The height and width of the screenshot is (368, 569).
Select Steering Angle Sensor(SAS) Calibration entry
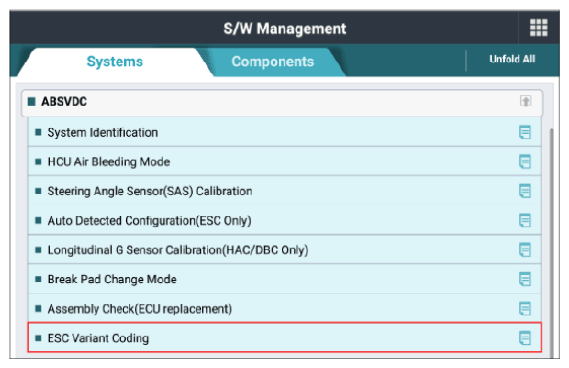click(284, 191)
